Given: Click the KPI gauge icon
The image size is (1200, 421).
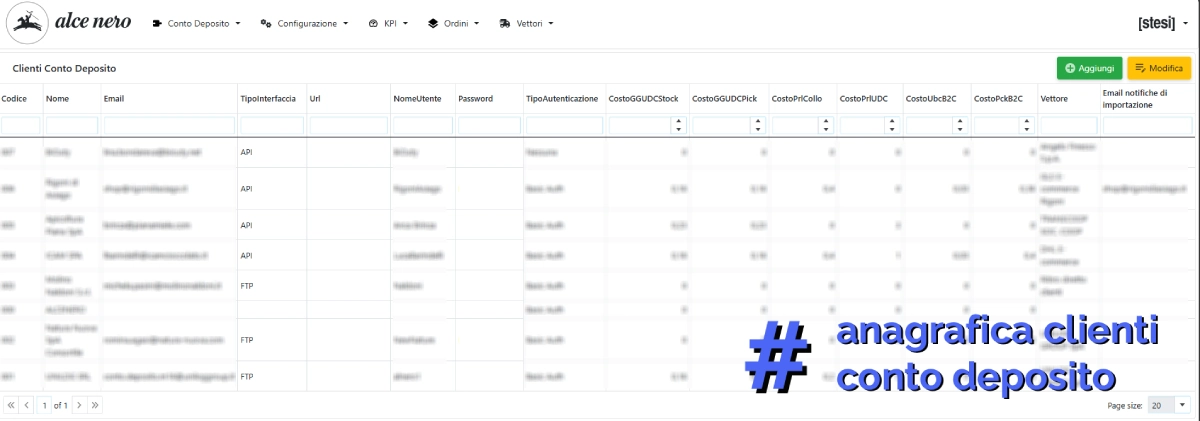Looking at the screenshot, I should [373, 23].
